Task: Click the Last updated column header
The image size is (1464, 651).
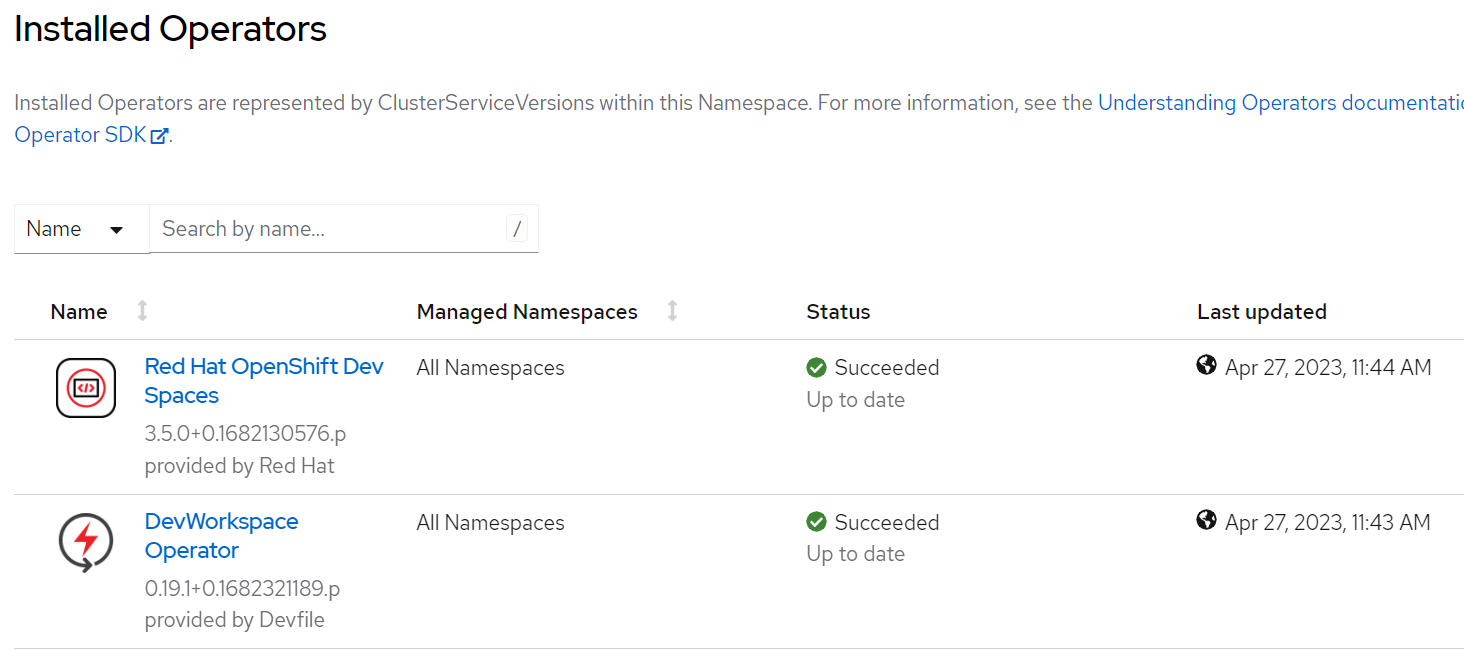Action: pyautogui.click(x=1261, y=312)
